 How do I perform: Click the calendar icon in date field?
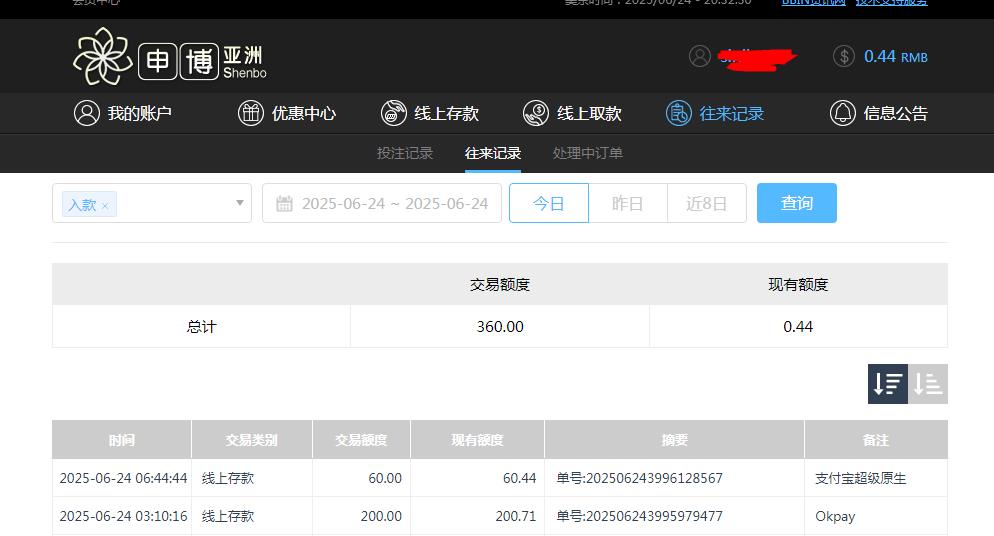click(x=285, y=203)
